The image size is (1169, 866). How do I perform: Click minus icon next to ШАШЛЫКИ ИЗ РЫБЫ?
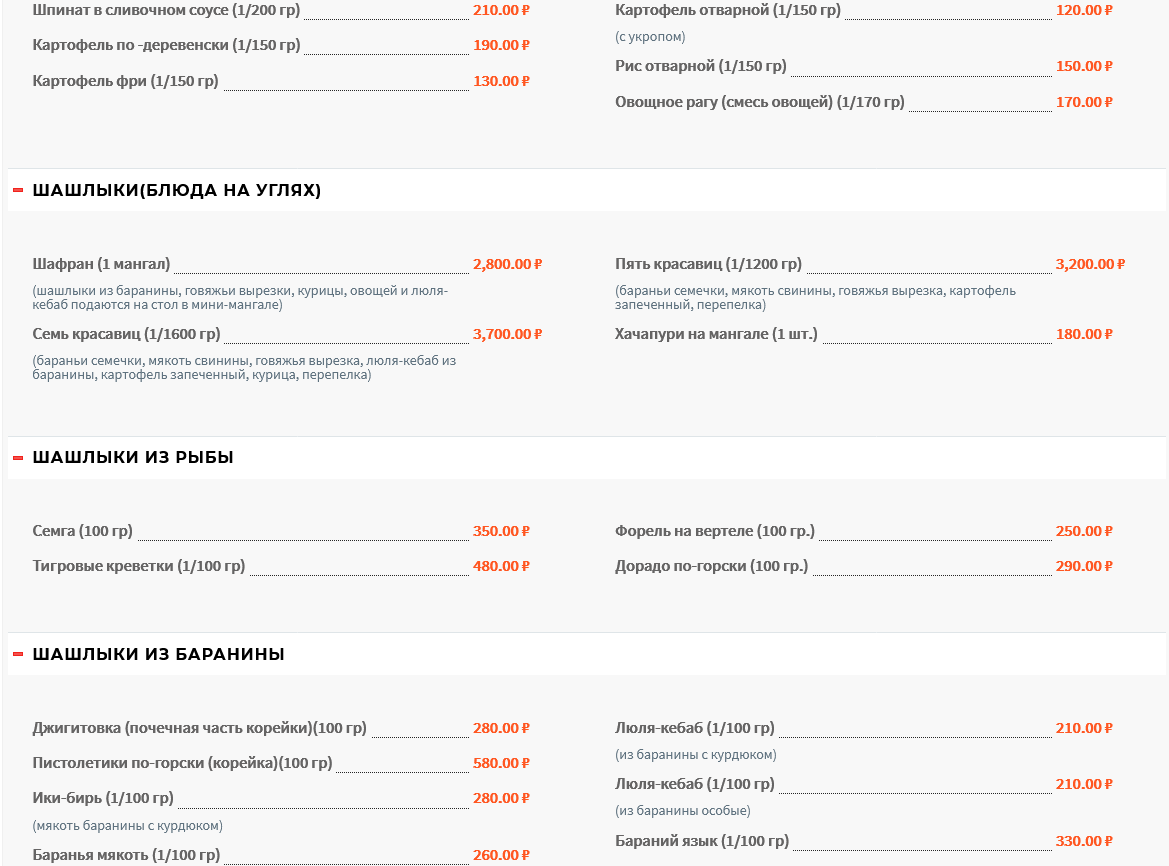(18, 458)
